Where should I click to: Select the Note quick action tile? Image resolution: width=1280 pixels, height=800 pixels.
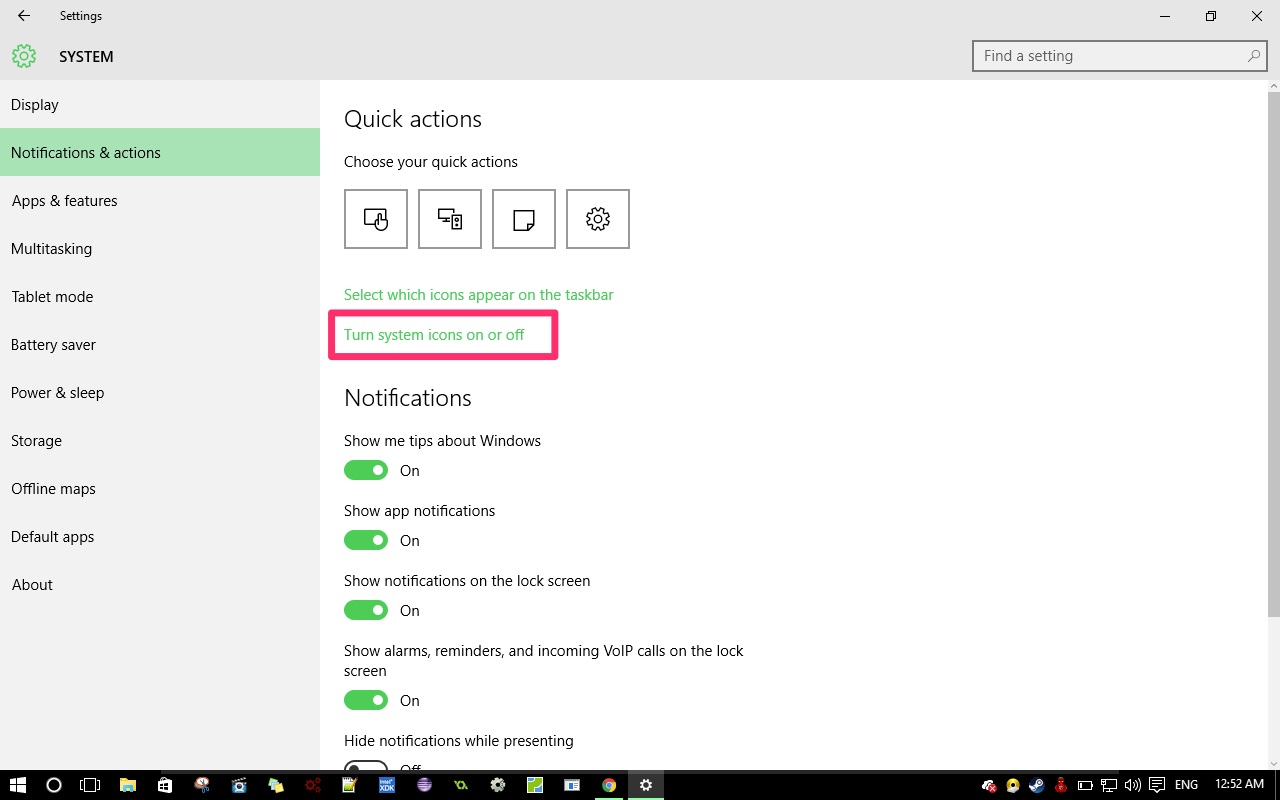[x=523, y=219]
